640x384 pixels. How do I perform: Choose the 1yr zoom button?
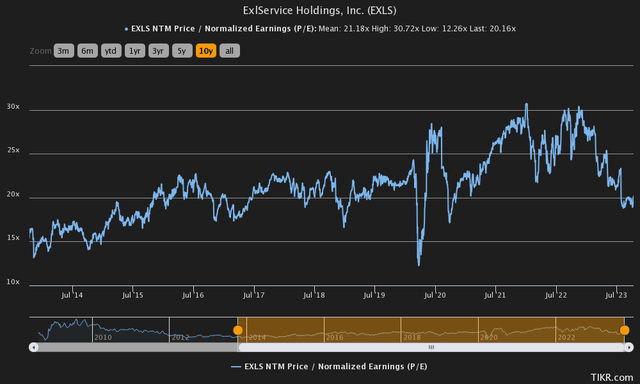[135, 51]
